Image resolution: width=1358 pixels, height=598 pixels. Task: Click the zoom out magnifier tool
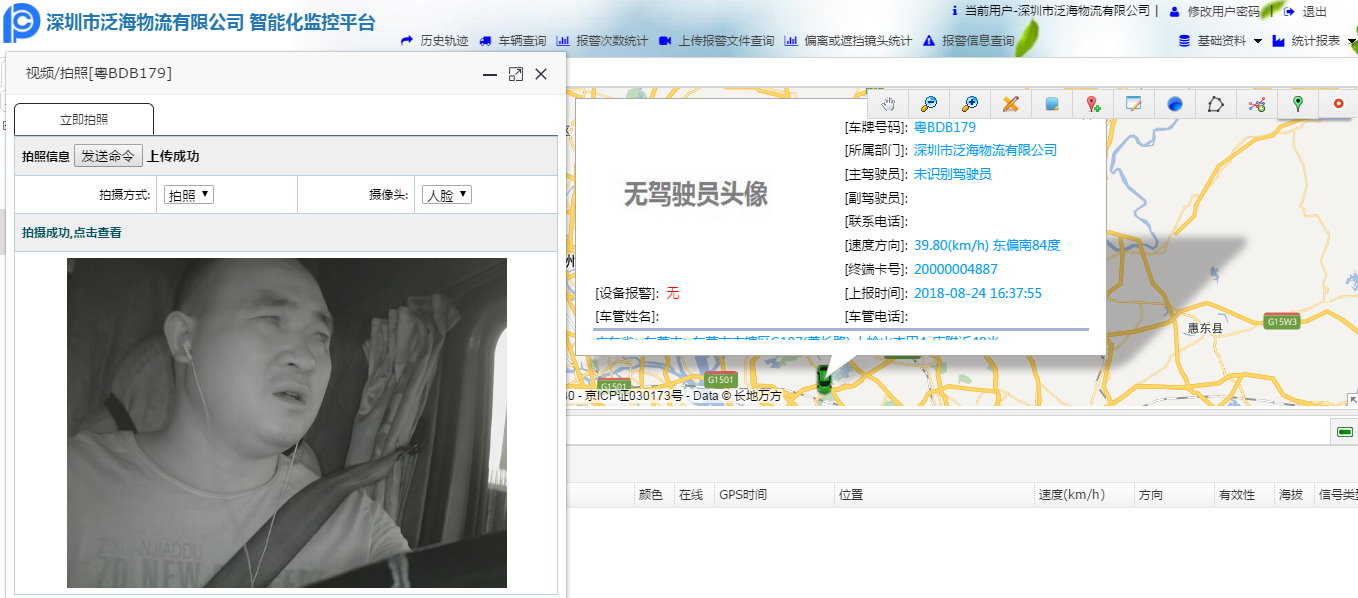click(929, 104)
